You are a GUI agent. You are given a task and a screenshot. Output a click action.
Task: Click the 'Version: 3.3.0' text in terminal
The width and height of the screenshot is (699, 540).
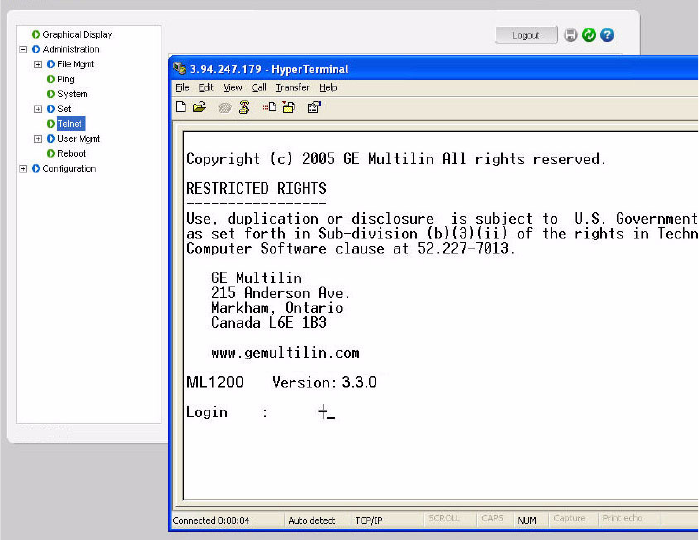[325, 382]
